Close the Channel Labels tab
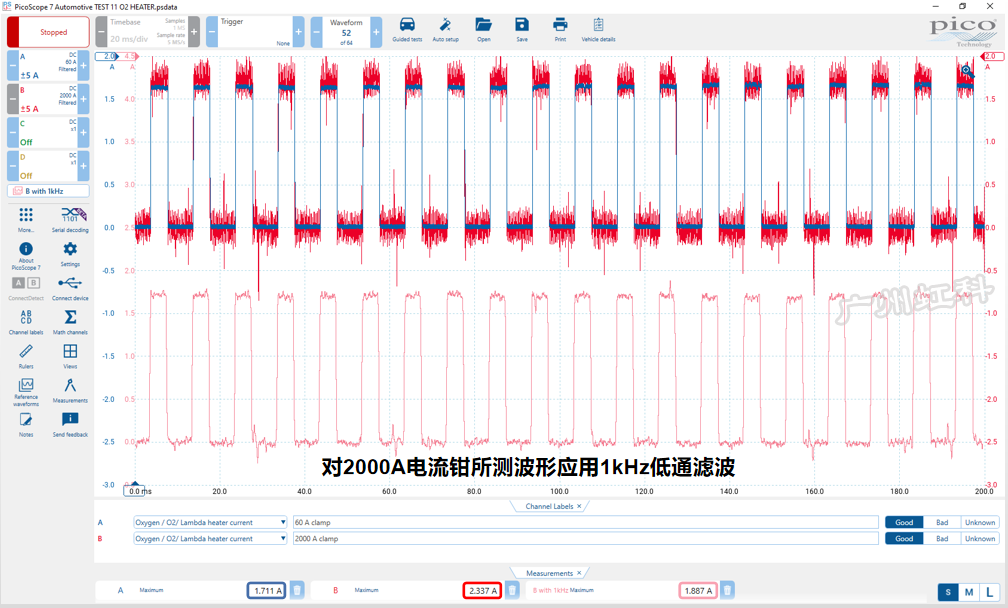This screenshot has height=608, width=1008. point(579,506)
